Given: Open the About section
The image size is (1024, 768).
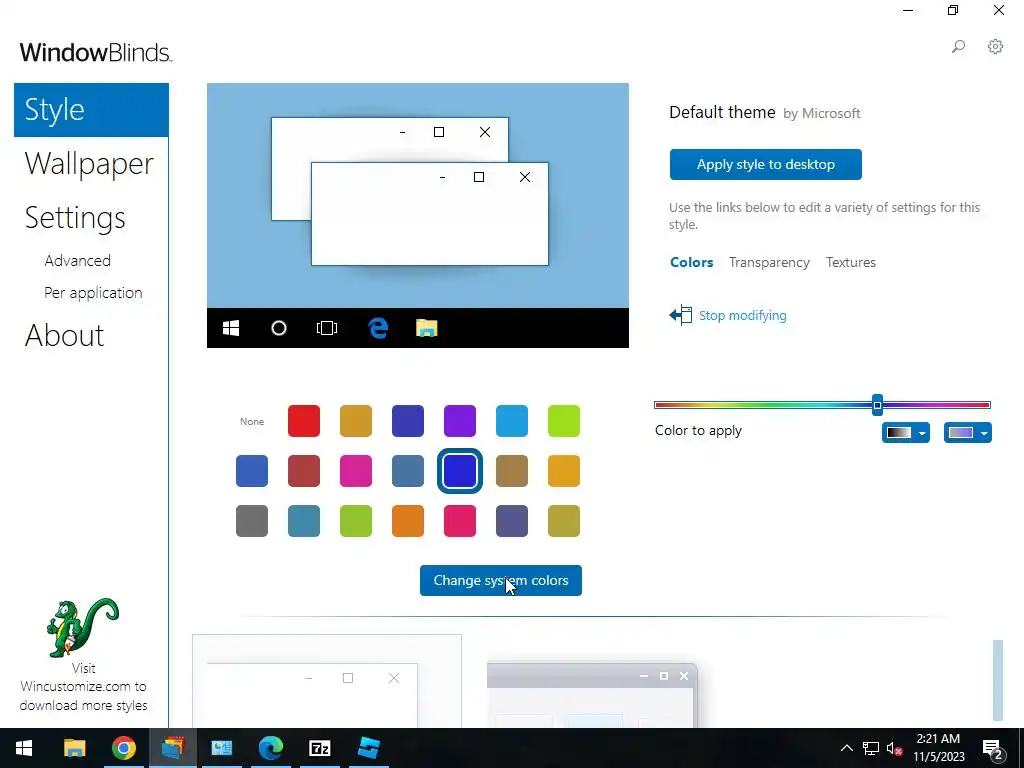Looking at the screenshot, I should point(64,336).
